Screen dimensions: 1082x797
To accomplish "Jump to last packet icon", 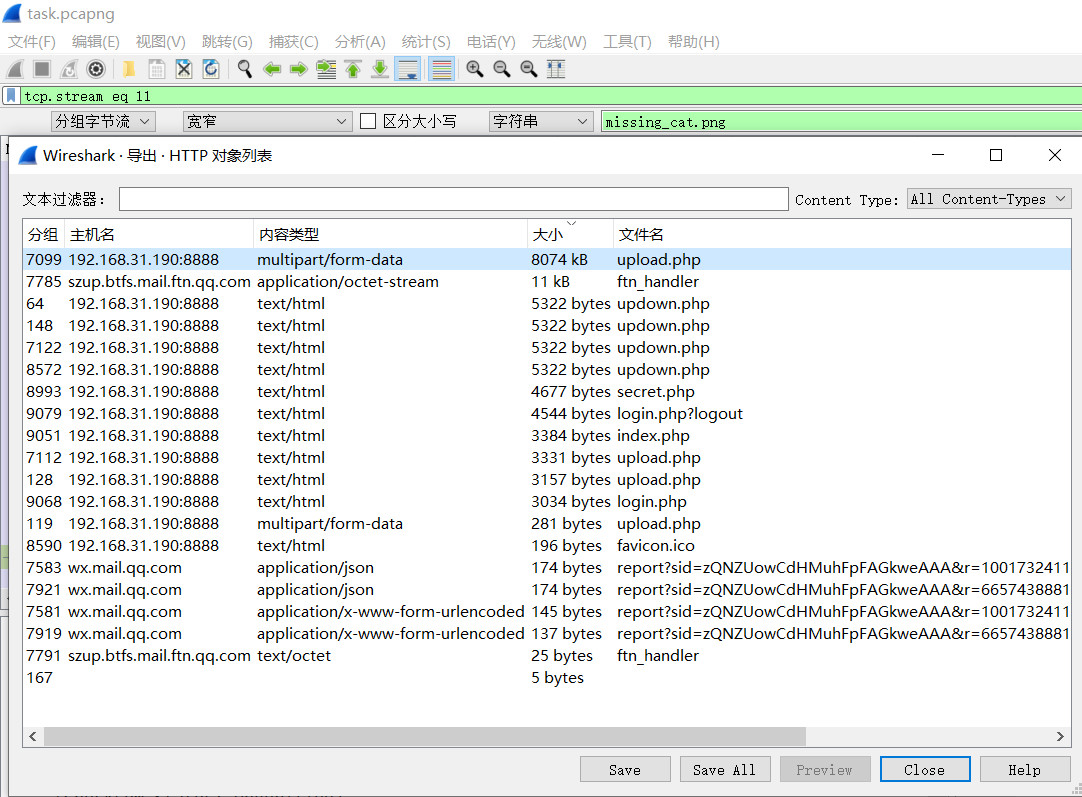I will click(380, 69).
